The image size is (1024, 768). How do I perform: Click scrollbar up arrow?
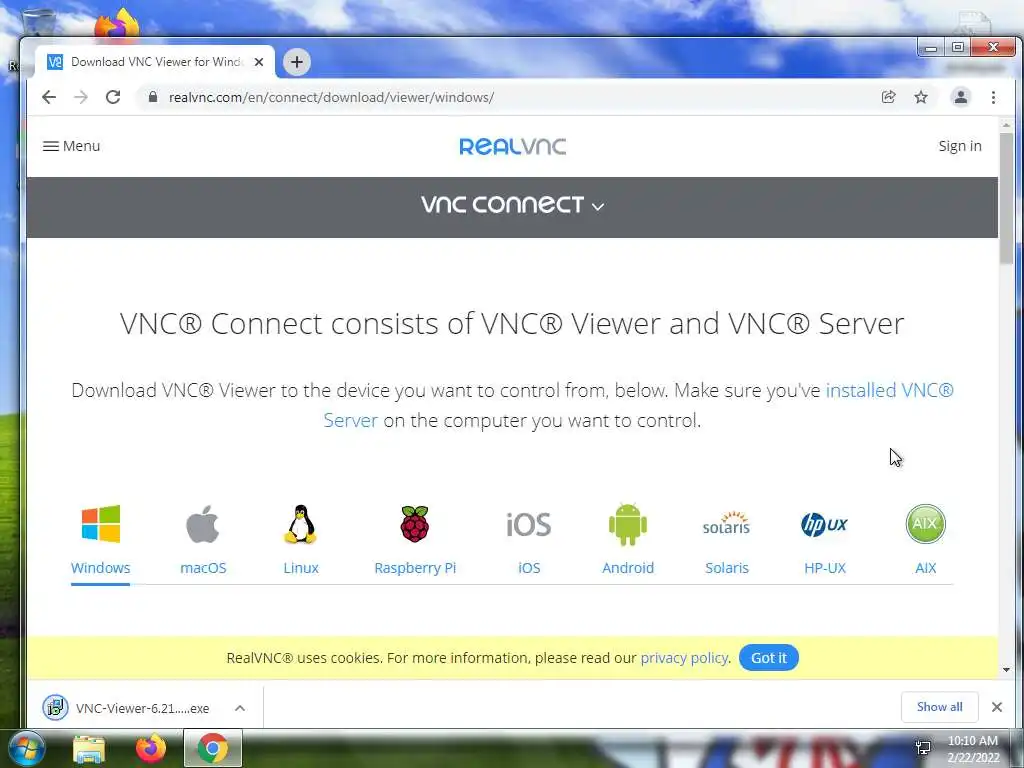pyautogui.click(x=1006, y=125)
